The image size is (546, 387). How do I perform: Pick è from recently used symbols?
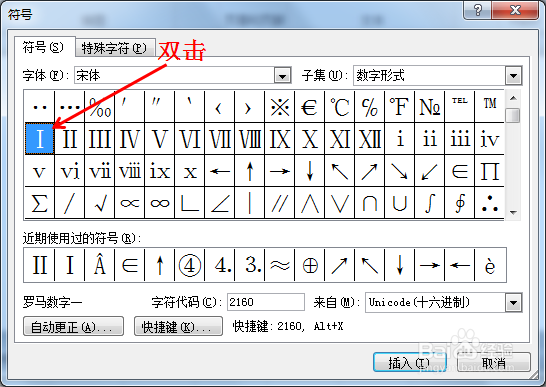pyautogui.click(x=490, y=265)
